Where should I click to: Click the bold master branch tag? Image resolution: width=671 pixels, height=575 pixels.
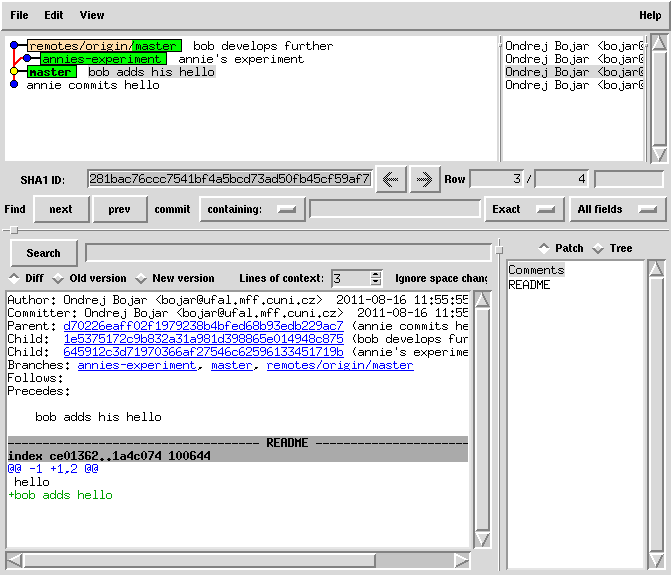[50, 72]
